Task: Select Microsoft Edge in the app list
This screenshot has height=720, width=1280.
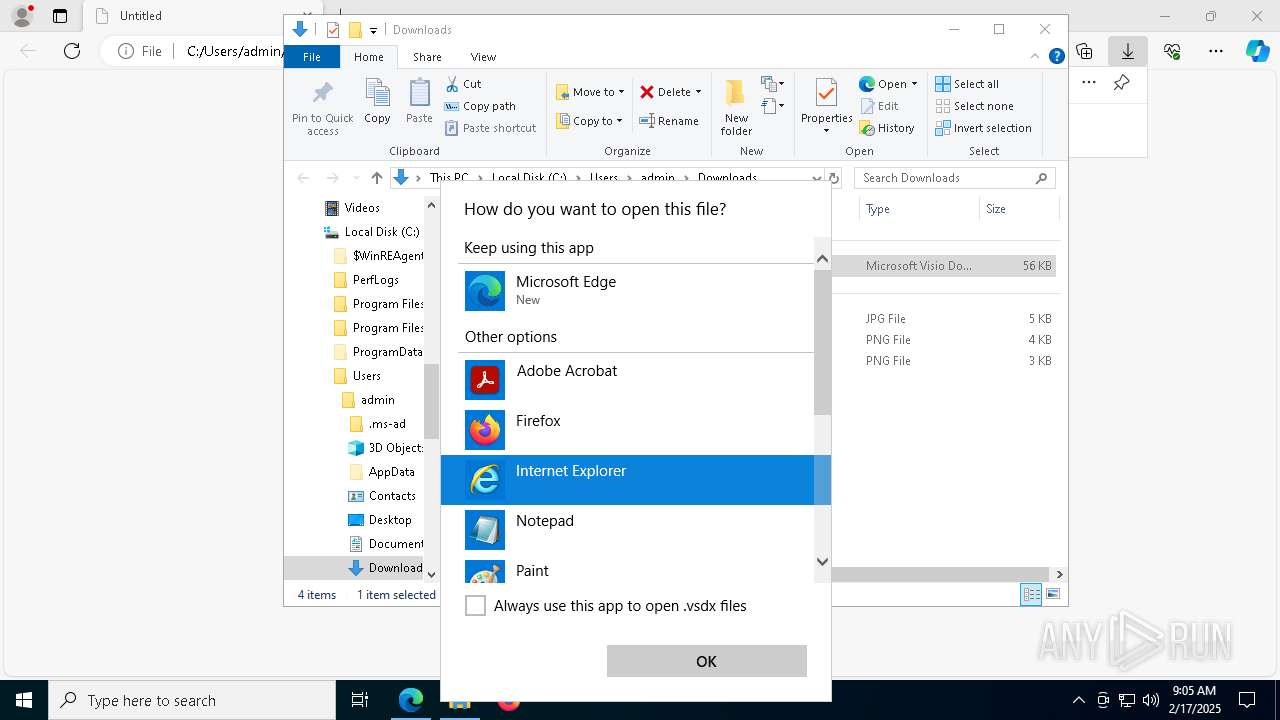Action: [x=635, y=291]
